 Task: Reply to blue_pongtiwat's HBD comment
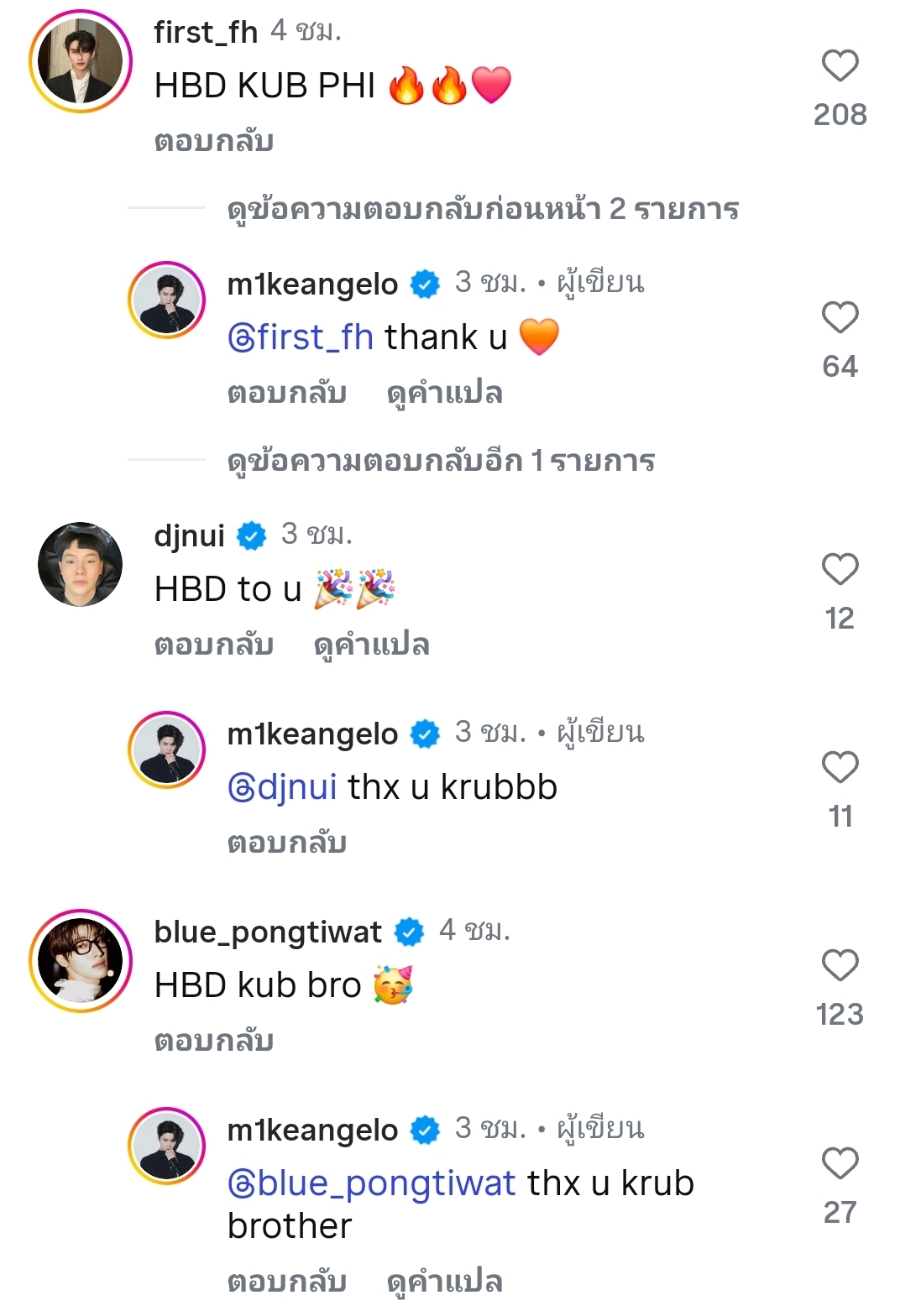click(214, 1042)
